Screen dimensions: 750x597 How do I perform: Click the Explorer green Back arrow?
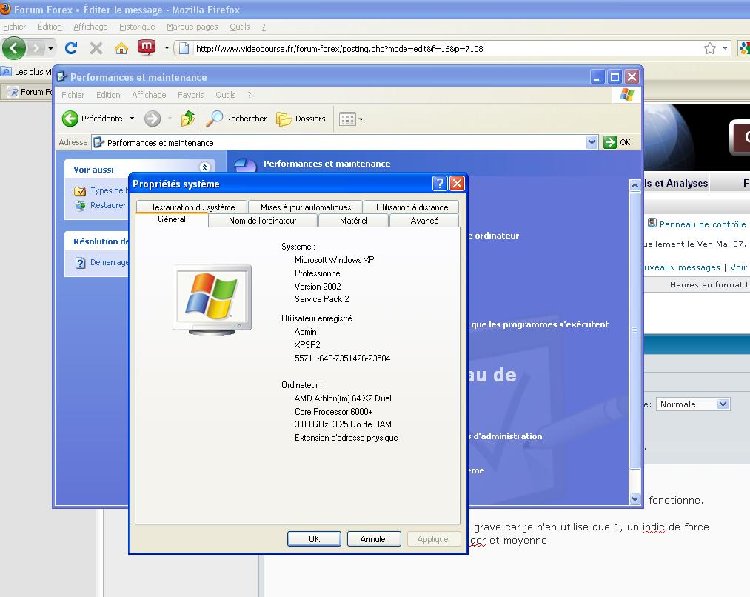71,119
